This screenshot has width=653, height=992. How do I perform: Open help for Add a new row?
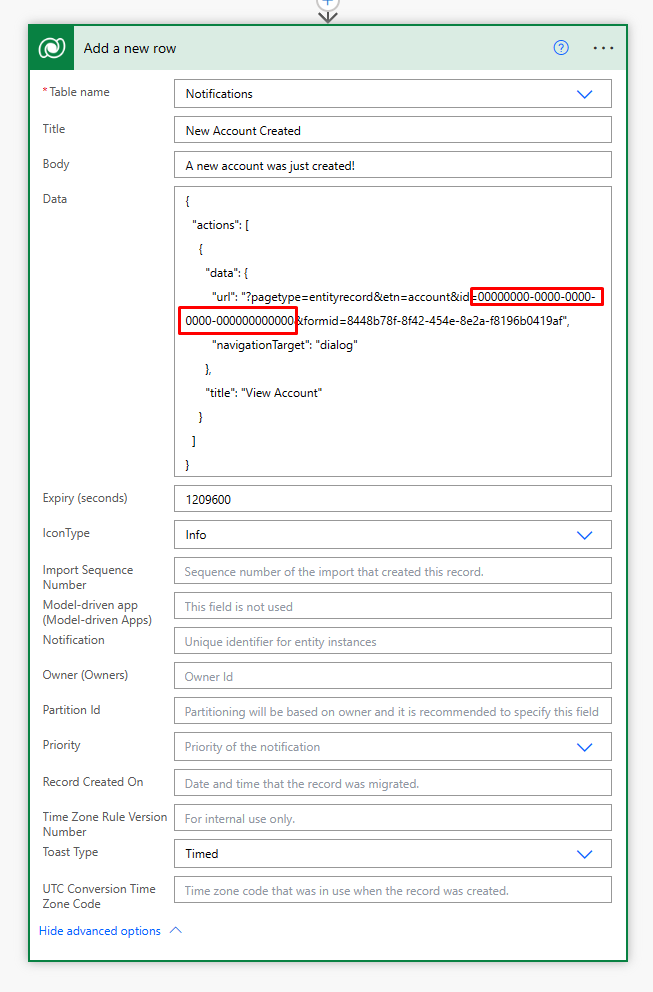point(561,48)
